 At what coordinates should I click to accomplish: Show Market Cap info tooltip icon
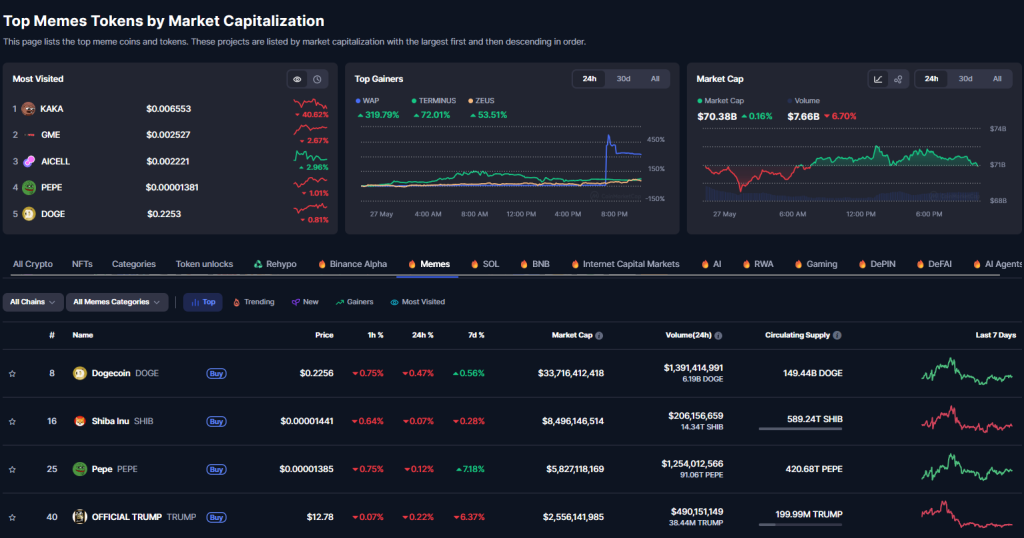click(x=599, y=336)
